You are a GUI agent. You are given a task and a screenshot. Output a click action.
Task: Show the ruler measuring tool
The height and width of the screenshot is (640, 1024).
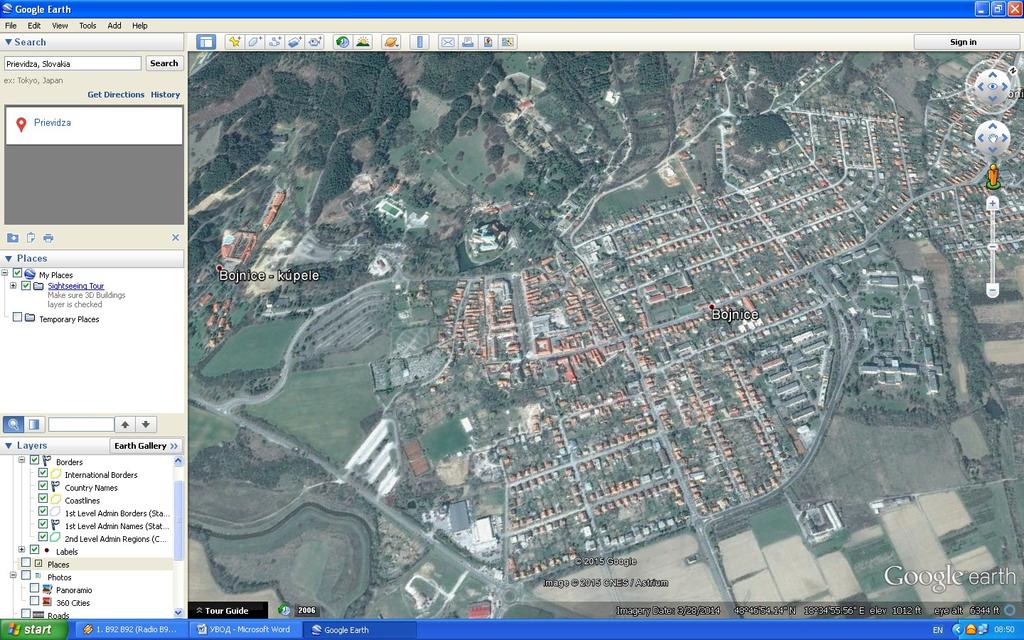click(x=419, y=42)
